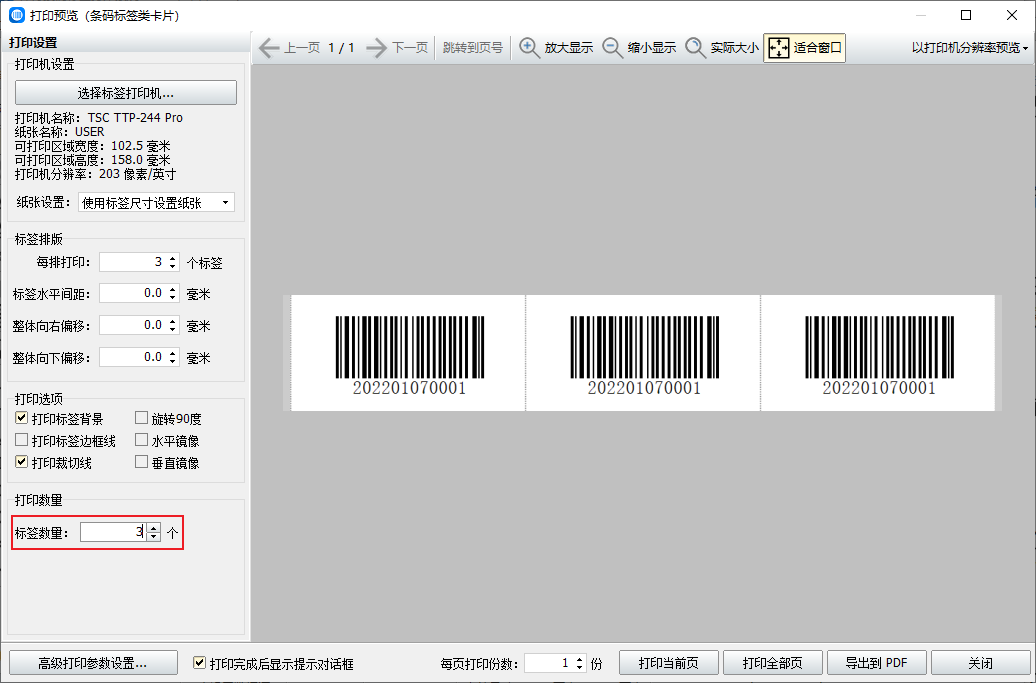This screenshot has width=1036, height=683.
Task: Decrease 每页打印份数 copies
Action: 579,667
